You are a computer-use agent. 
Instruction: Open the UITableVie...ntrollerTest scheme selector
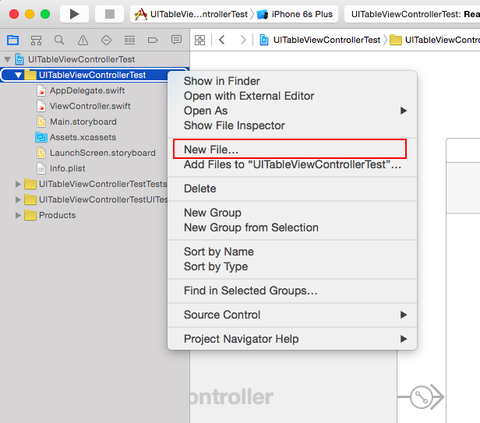[191, 14]
